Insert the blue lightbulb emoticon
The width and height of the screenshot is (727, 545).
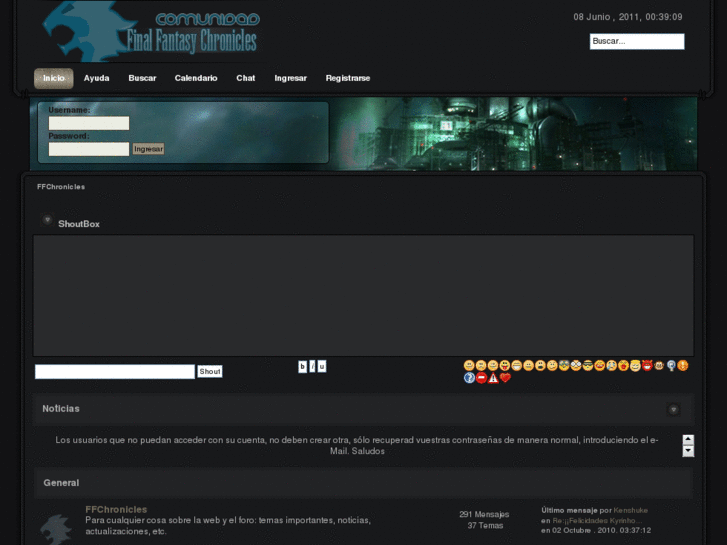[x=671, y=365]
